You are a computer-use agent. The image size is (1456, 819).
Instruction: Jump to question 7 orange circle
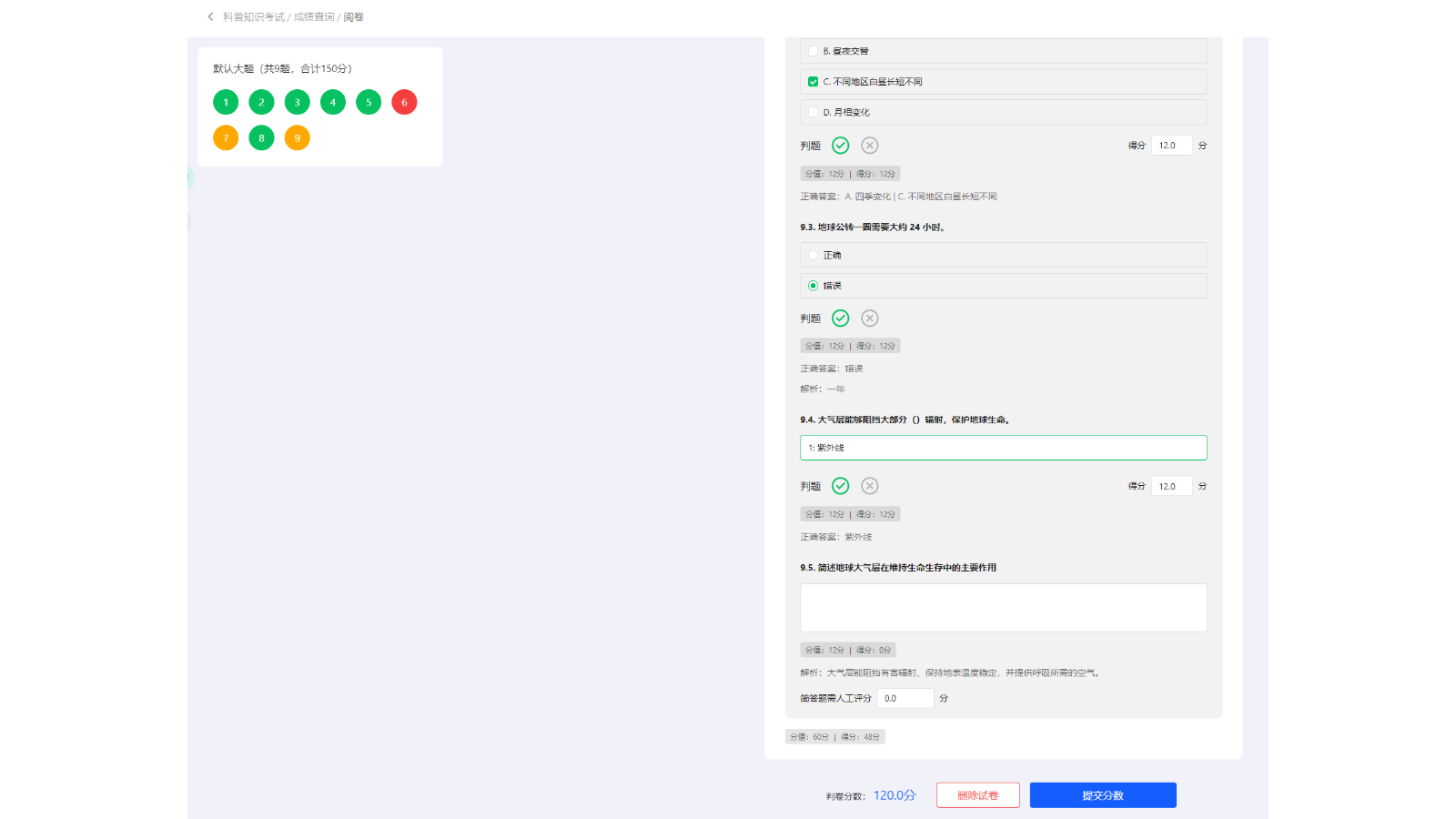pos(226,138)
